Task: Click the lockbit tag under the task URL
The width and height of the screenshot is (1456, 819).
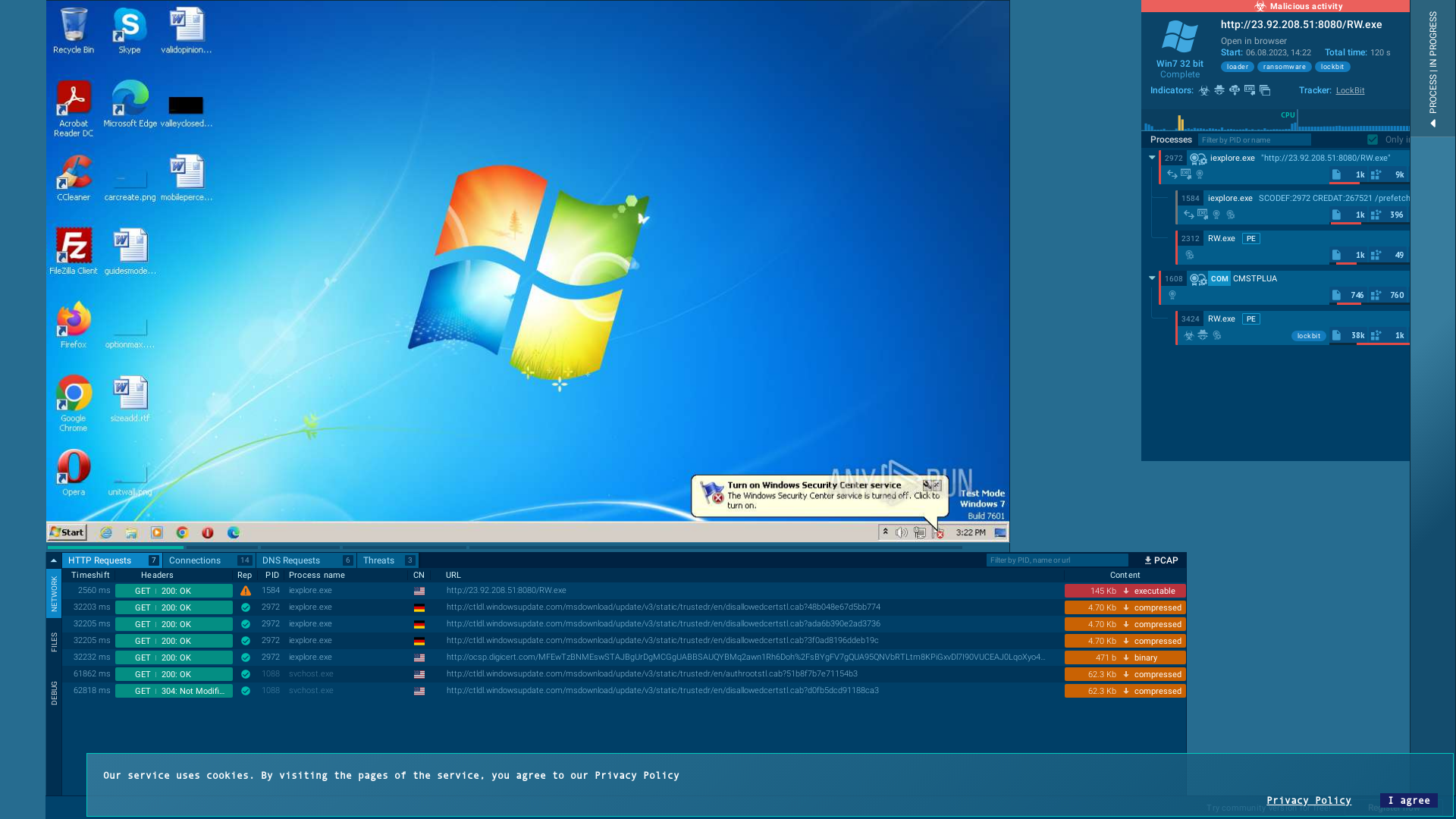Action: pos(1332,67)
